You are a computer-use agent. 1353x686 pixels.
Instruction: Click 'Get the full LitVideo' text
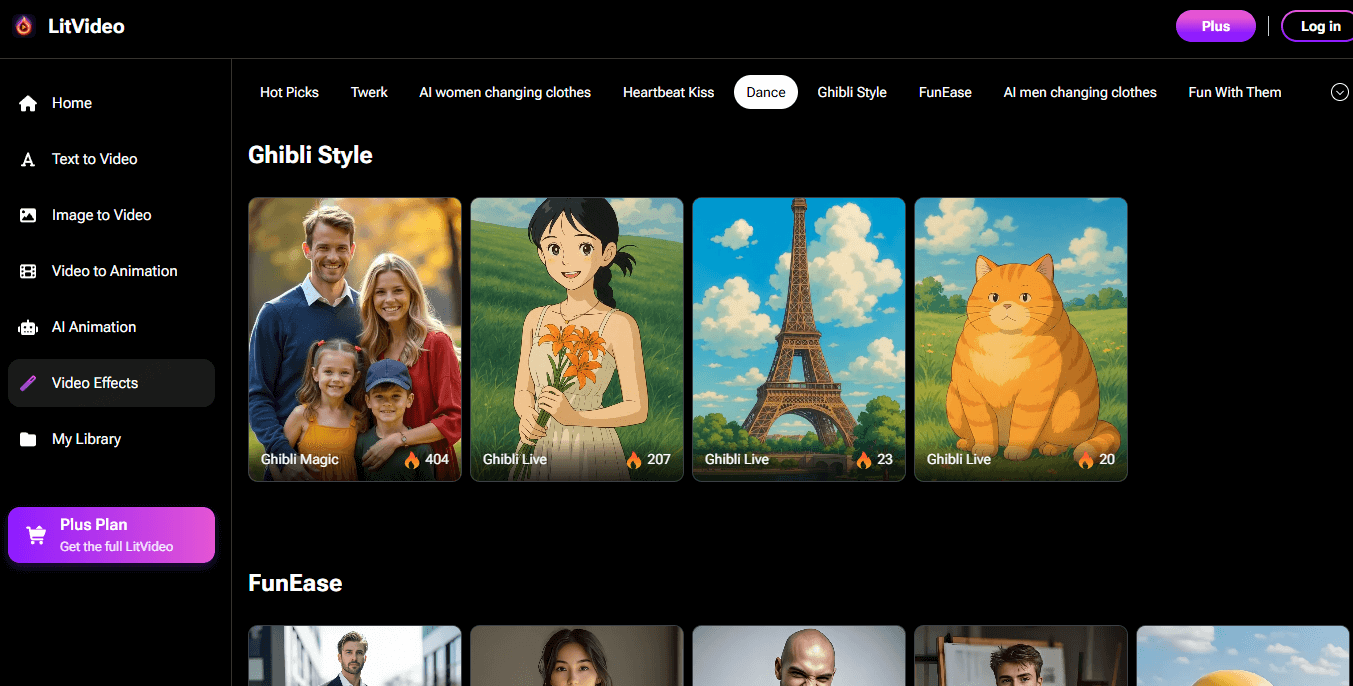[x=116, y=547]
